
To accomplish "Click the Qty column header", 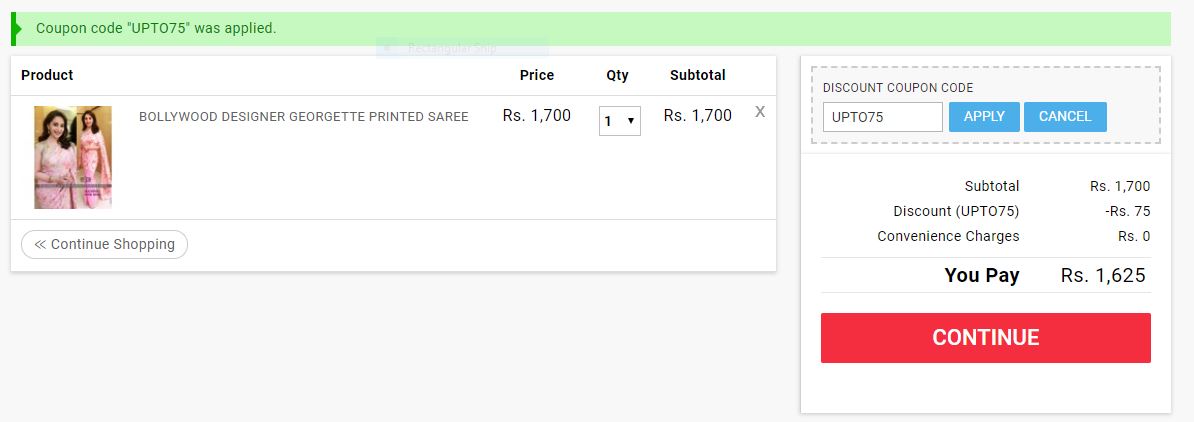I will 617,75.
